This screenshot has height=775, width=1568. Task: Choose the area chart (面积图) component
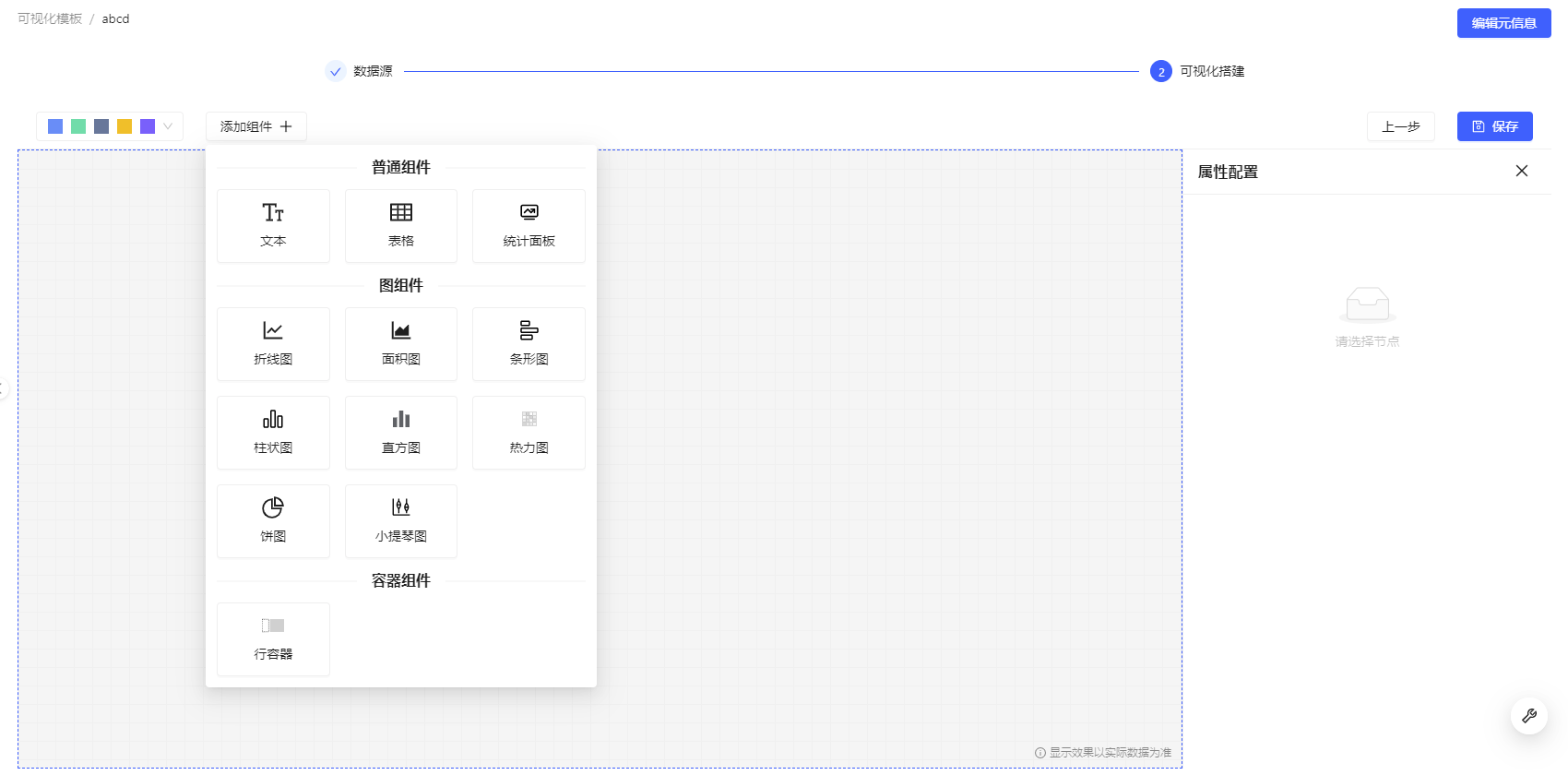tap(400, 344)
